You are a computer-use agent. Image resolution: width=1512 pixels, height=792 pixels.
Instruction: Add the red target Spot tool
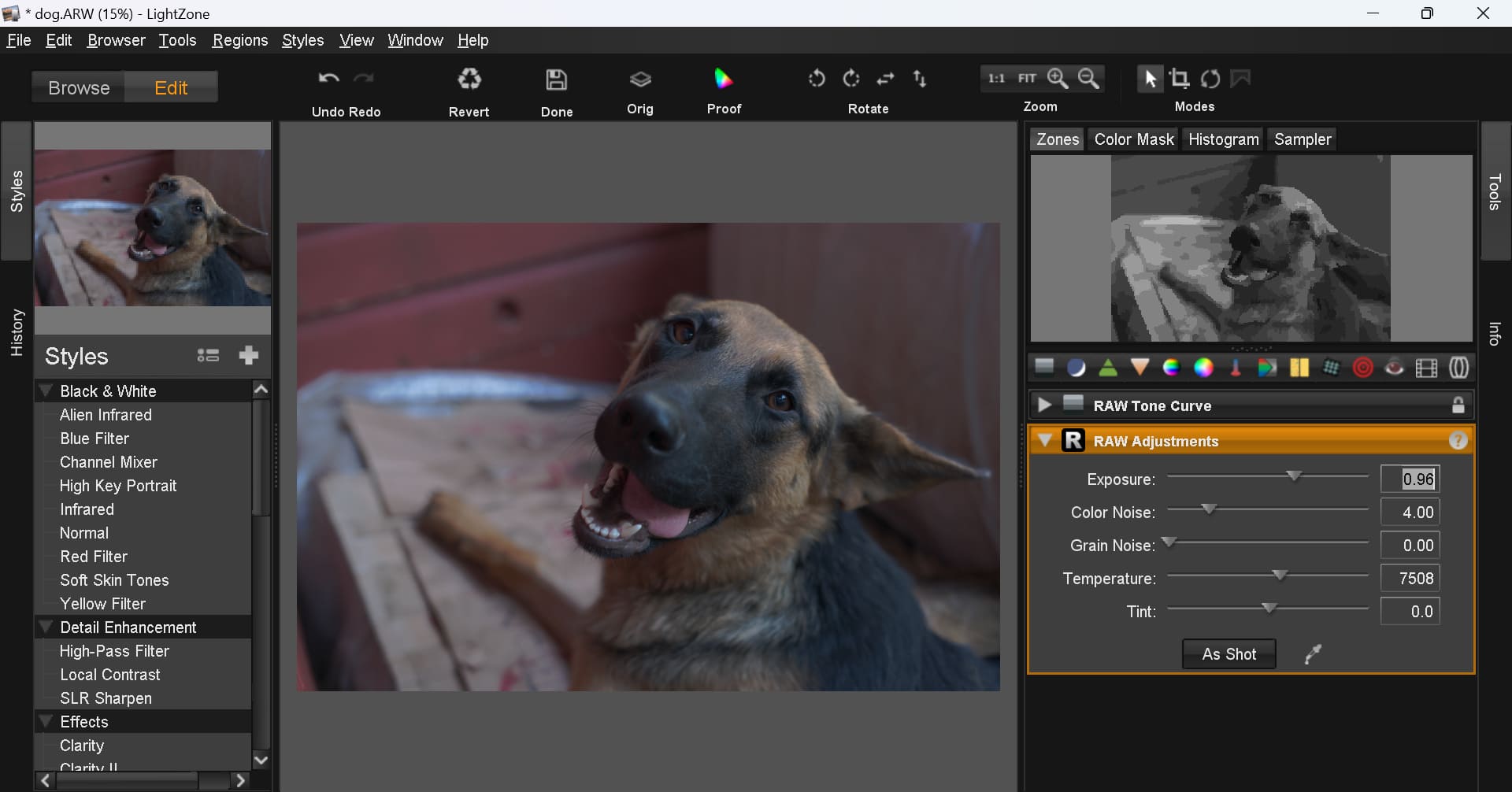click(1362, 368)
